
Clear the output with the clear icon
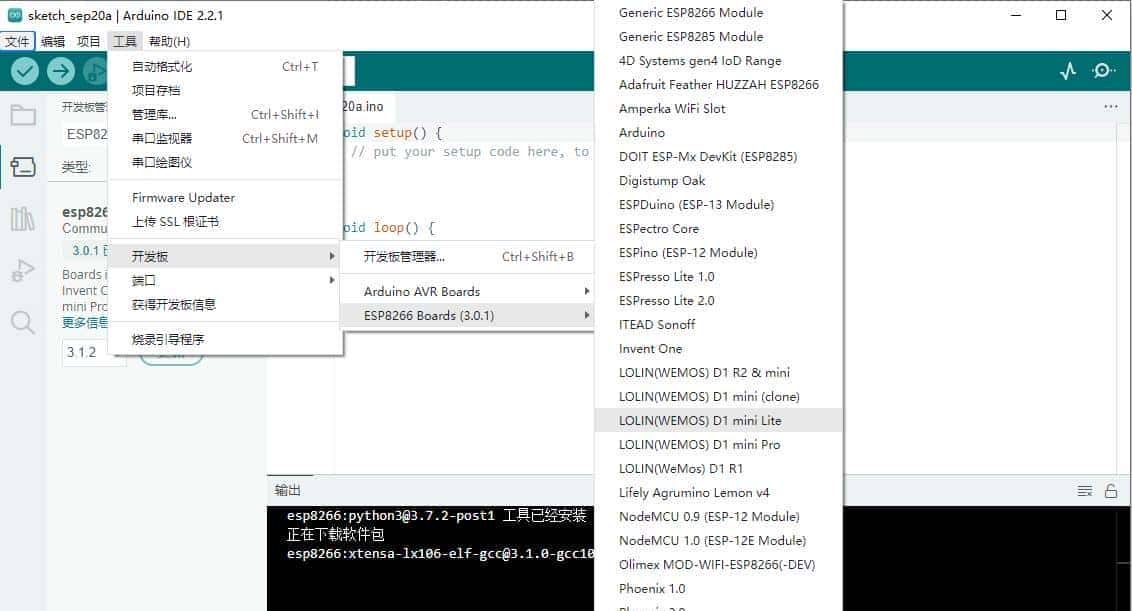(1085, 490)
